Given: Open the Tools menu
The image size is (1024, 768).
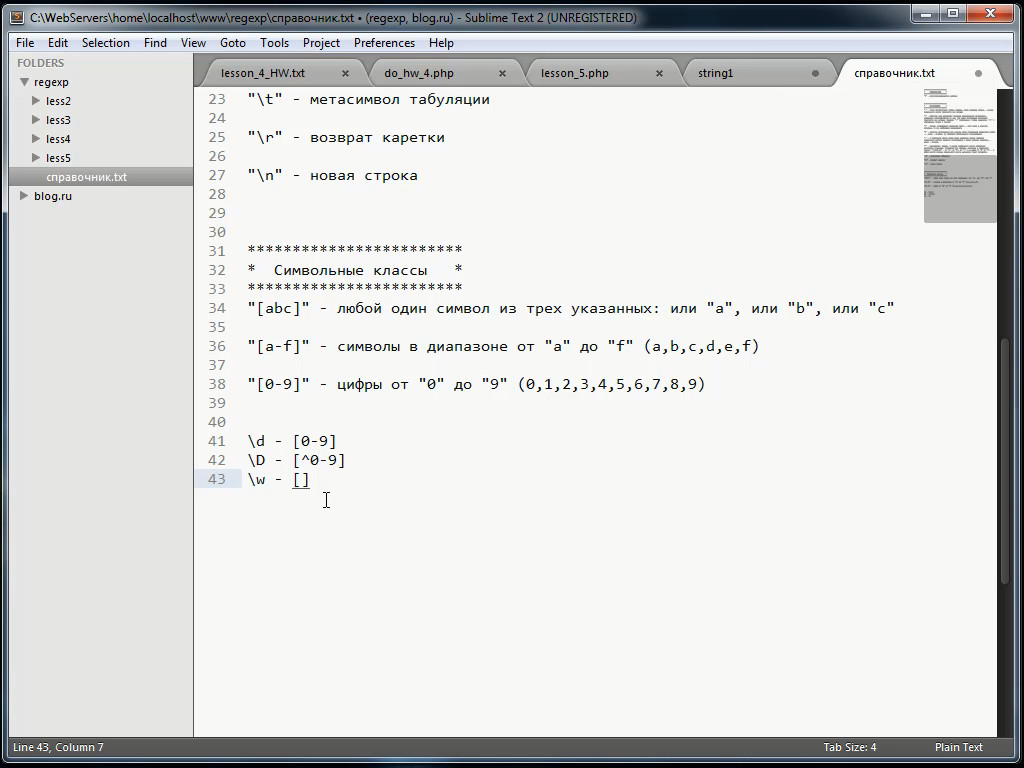Looking at the screenshot, I should [x=274, y=42].
